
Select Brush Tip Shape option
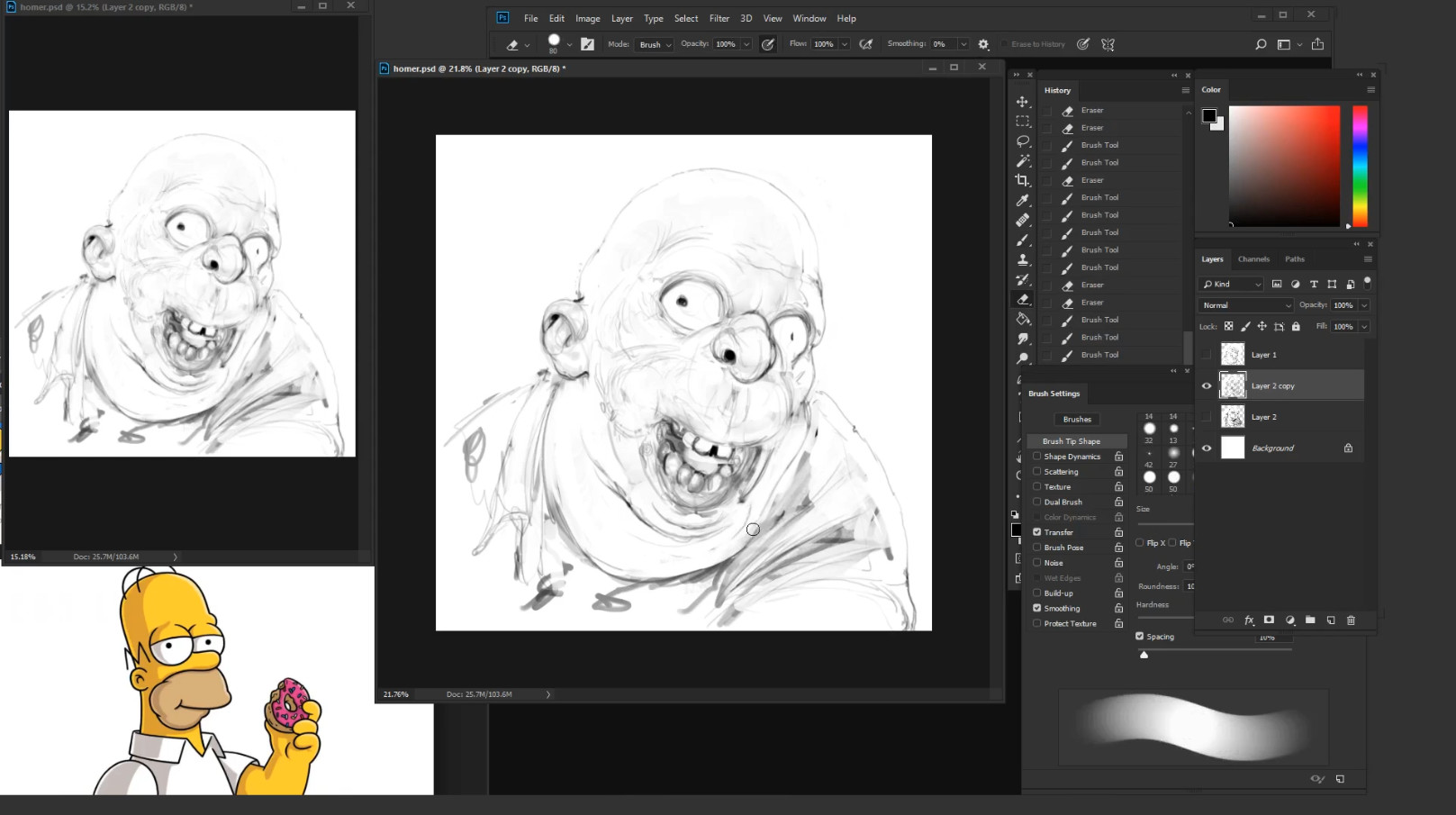[x=1077, y=441]
